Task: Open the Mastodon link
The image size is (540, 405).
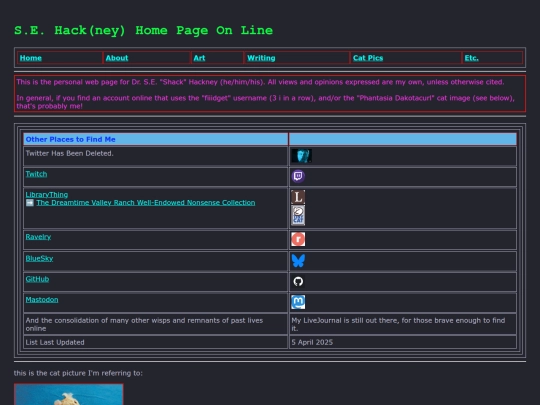Action: tap(42, 300)
